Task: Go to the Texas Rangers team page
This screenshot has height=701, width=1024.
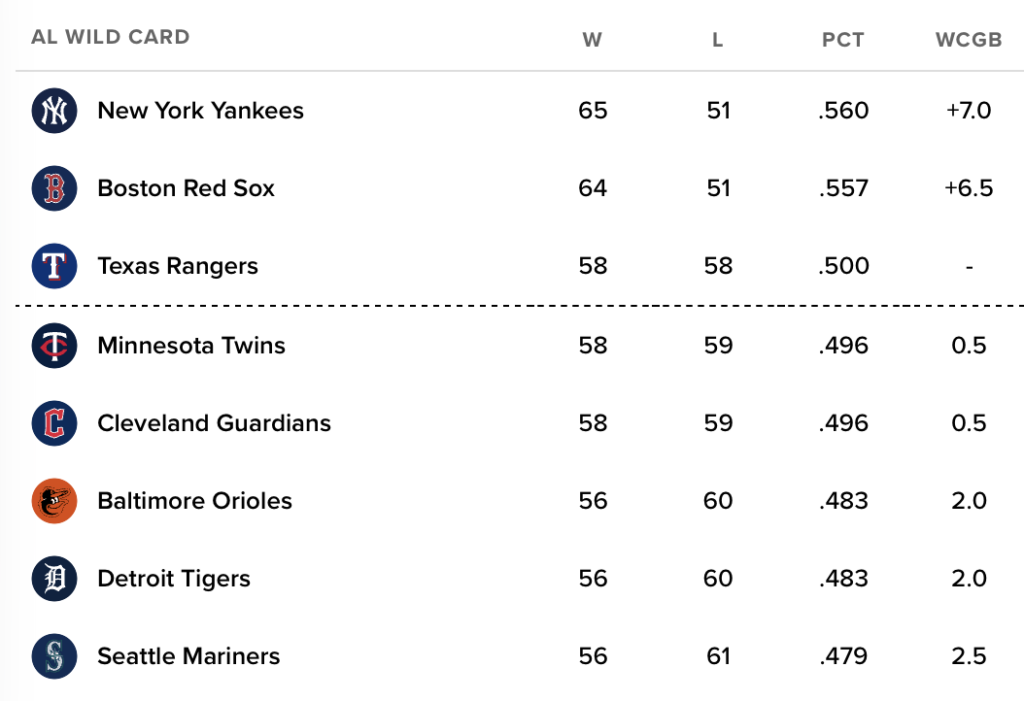Action: click(x=178, y=267)
